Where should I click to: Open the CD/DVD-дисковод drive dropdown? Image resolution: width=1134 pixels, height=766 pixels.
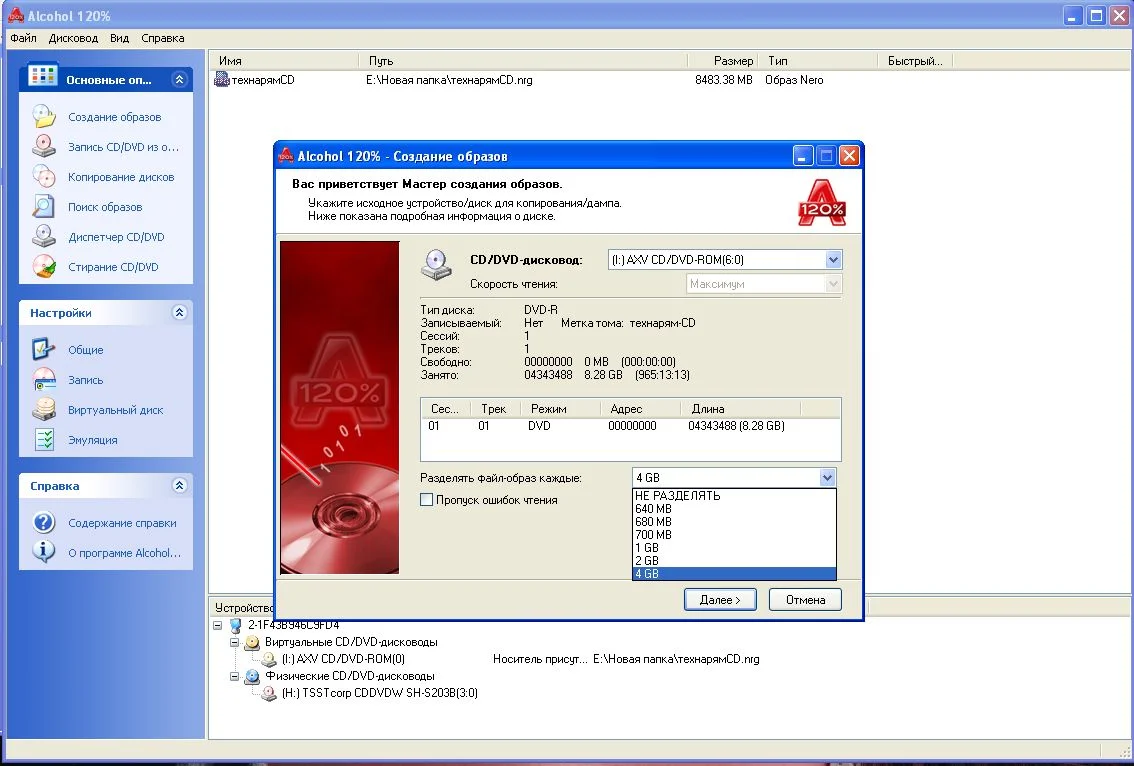tap(833, 260)
